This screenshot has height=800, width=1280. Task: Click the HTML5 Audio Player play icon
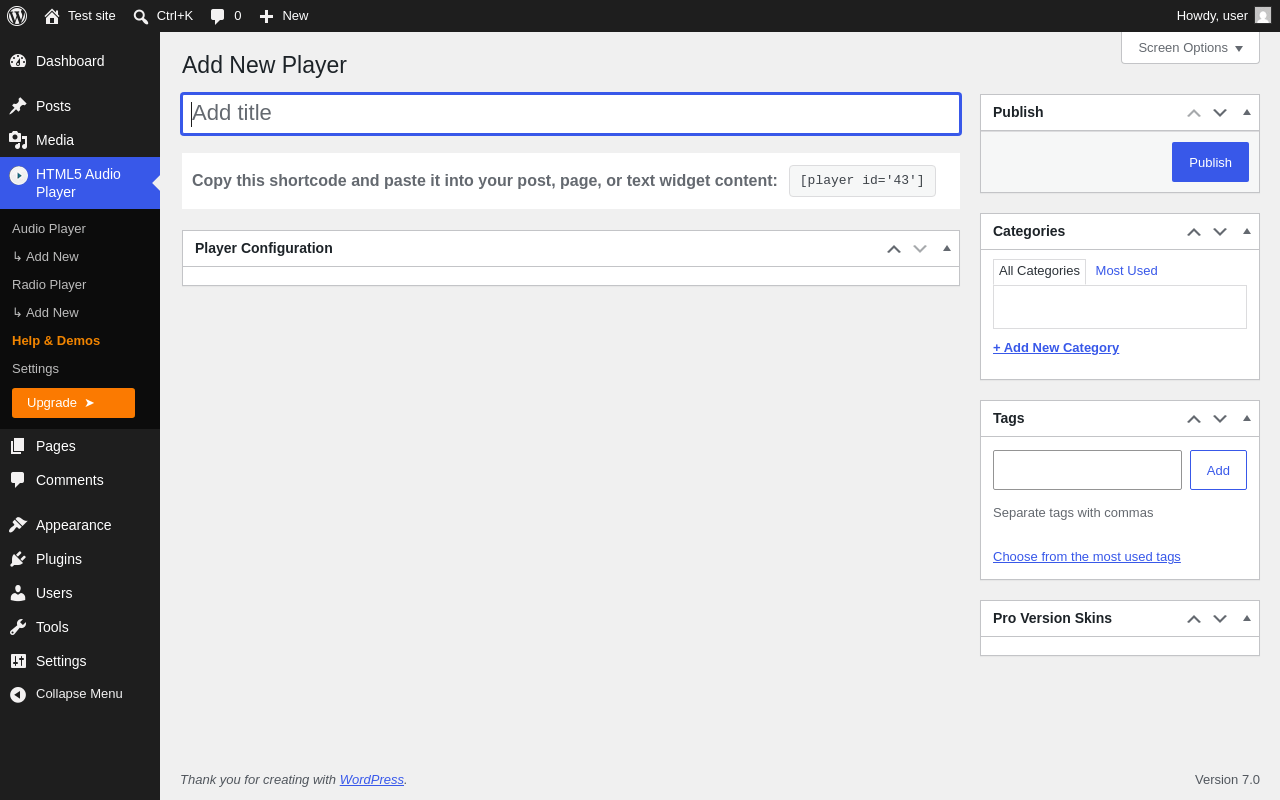18,175
